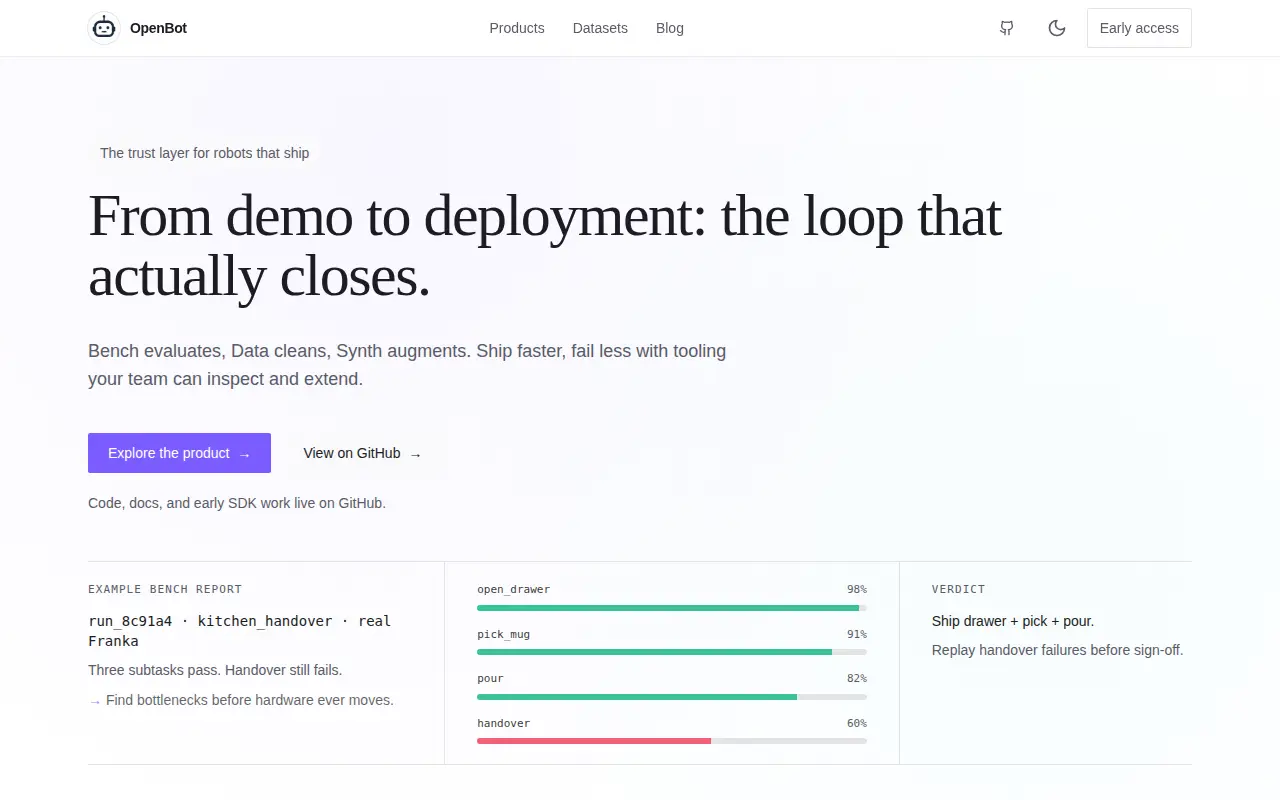Select the open_drawer 98% progress bar
This screenshot has height=800, width=1280.
click(x=672, y=608)
